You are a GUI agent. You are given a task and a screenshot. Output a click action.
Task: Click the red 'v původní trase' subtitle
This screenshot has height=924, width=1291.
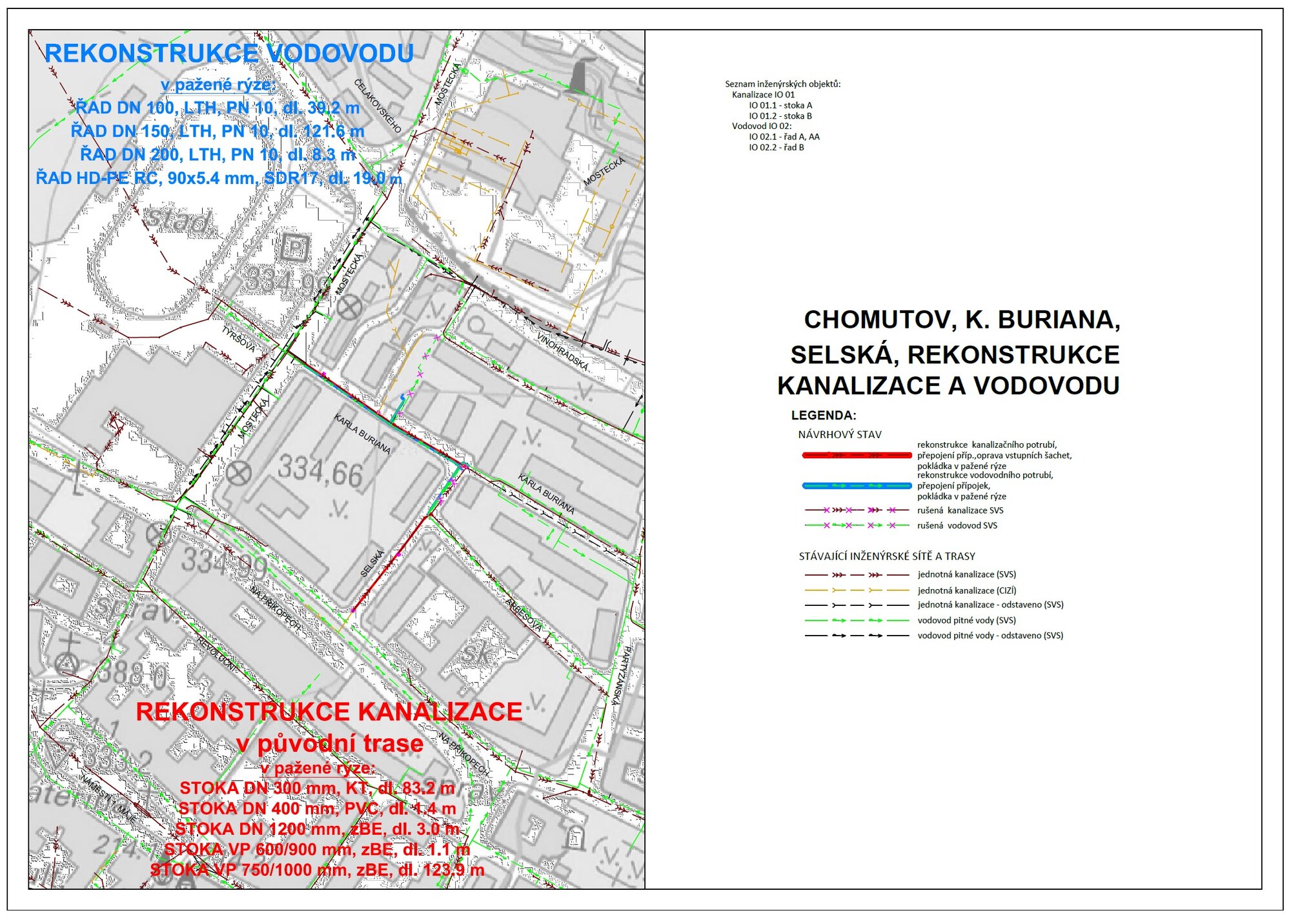pyautogui.click(x=330, y=743)
